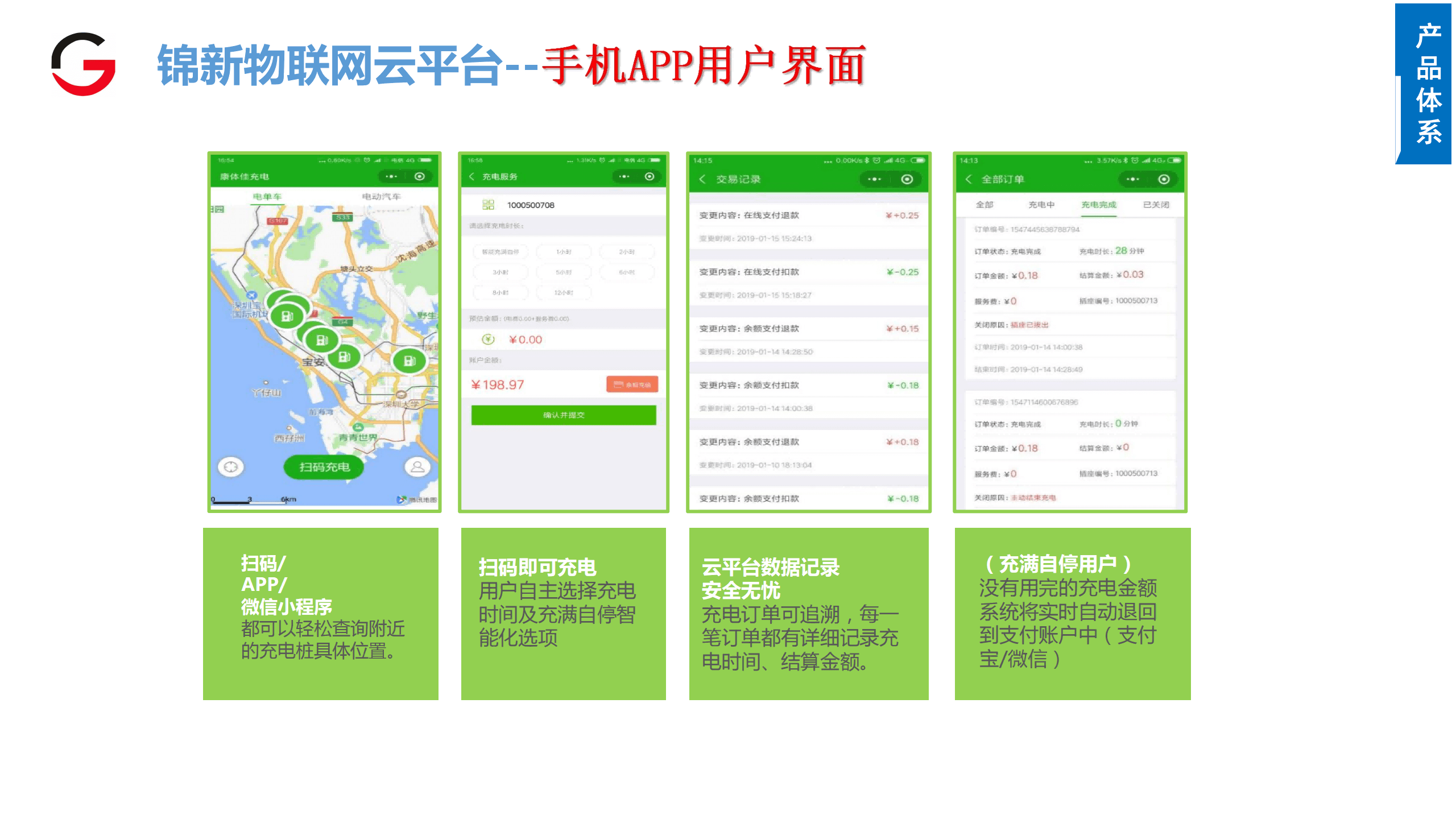Select the 1小时 charging duration option
Image resolution: width=1456 pixels, height=819 pixels.
(564, 251)
